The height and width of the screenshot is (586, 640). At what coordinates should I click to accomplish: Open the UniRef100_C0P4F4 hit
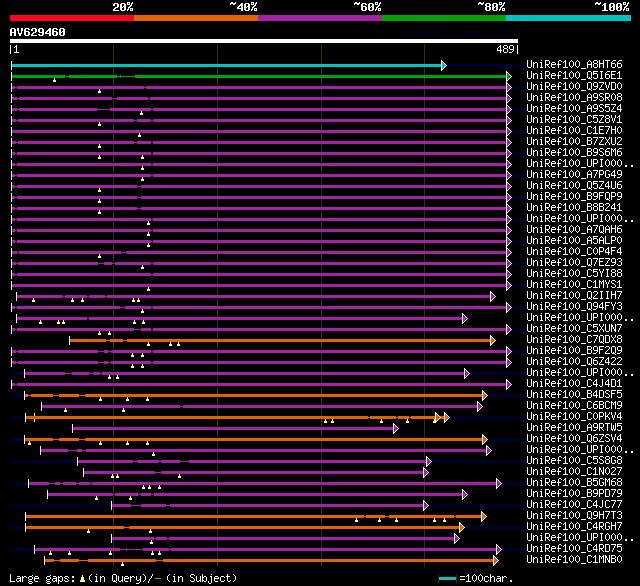[x=574, y=252]
